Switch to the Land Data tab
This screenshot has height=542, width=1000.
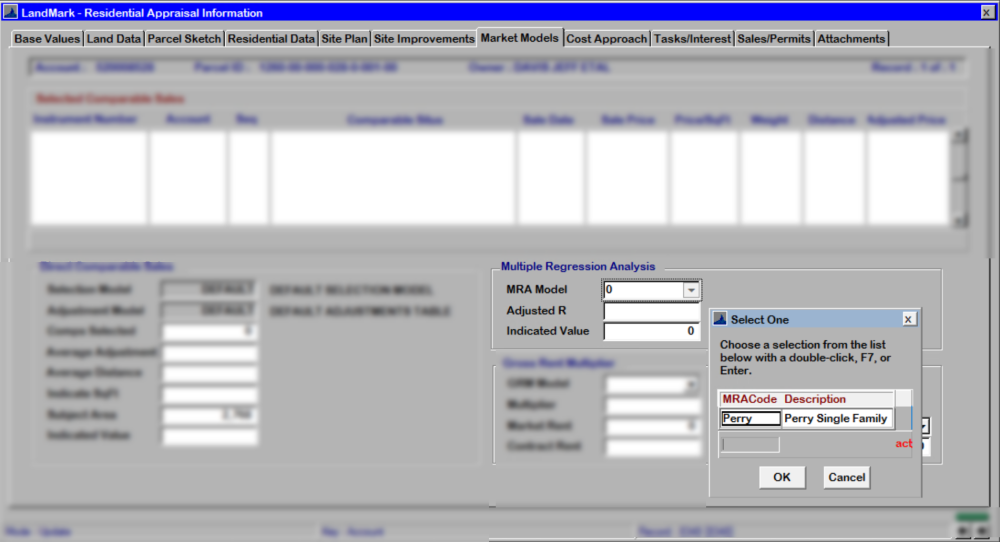(x=114, y=39)
